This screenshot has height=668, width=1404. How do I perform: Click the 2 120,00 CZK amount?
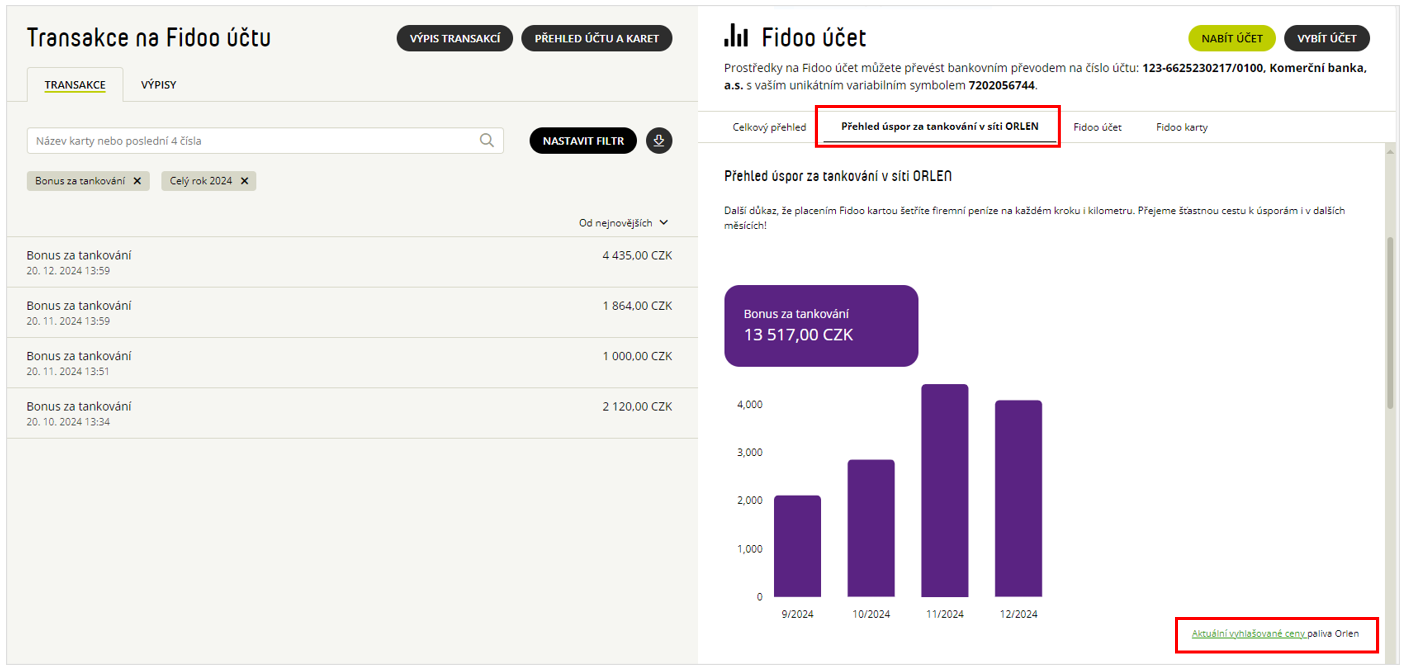tap(637, 406)
